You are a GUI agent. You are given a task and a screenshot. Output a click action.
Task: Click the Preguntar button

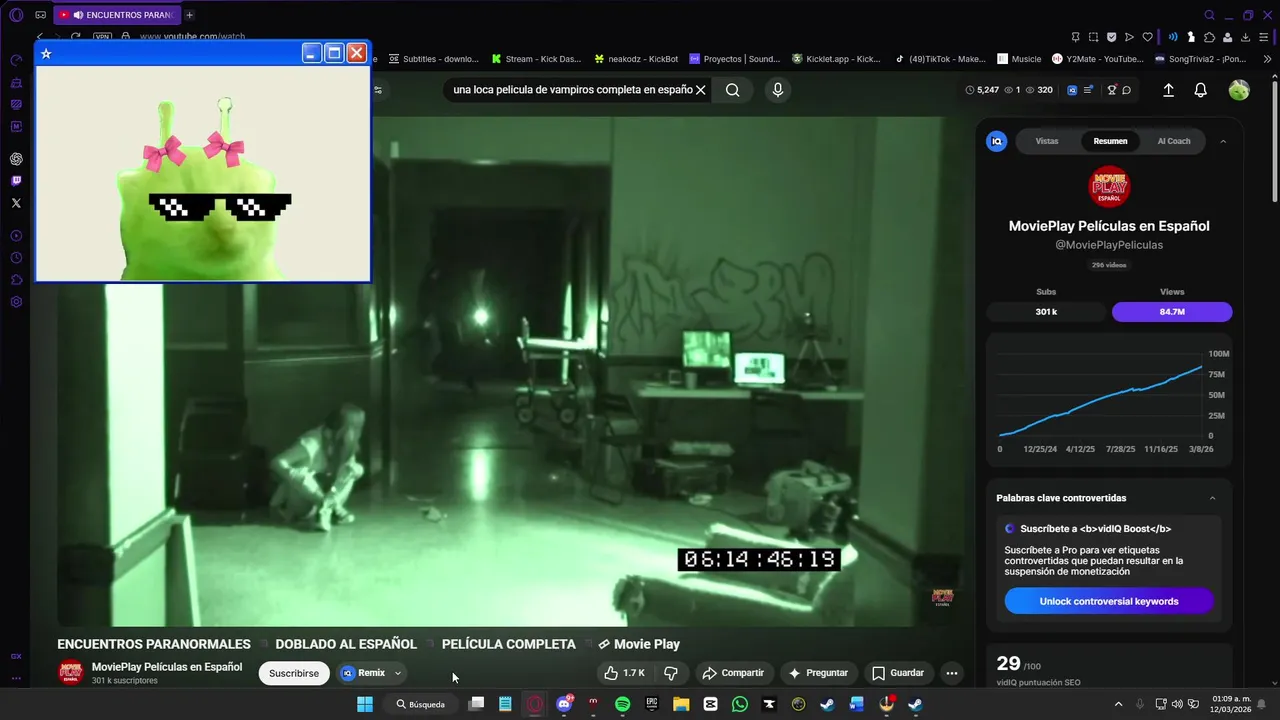coord(818,673)
